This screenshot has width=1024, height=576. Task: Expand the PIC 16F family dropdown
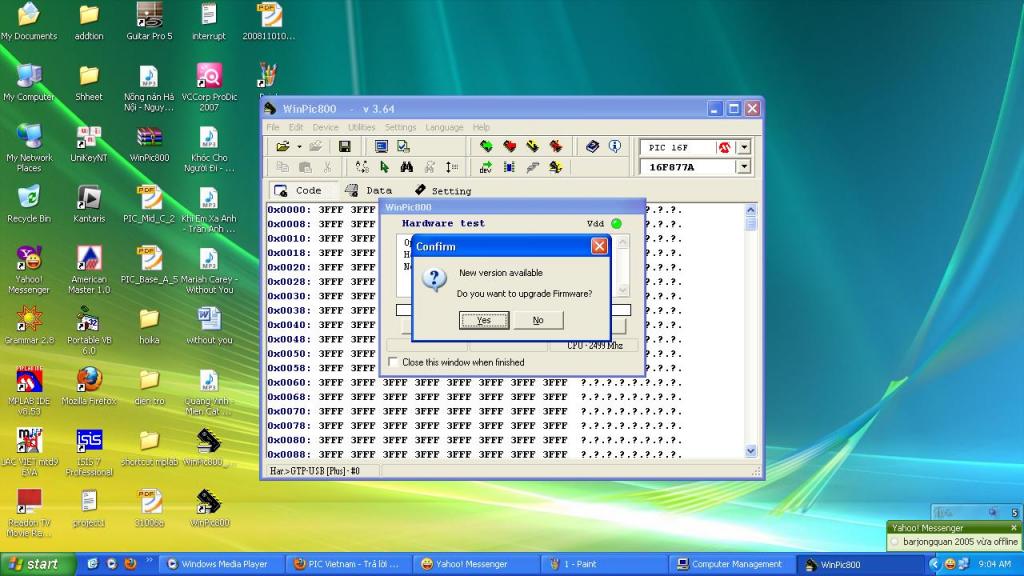[x=744, y=147]
